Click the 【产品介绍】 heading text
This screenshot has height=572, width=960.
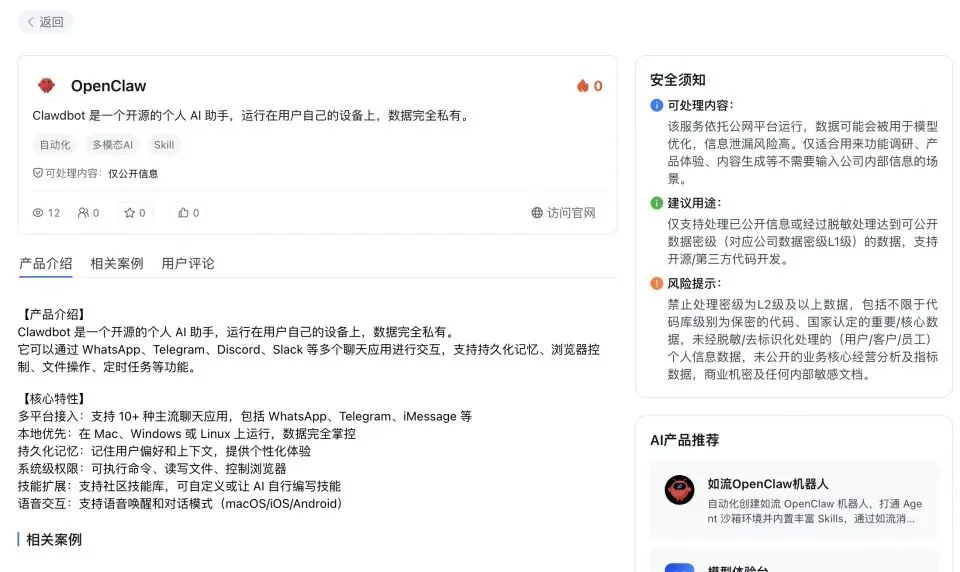(x=54, y=315)
